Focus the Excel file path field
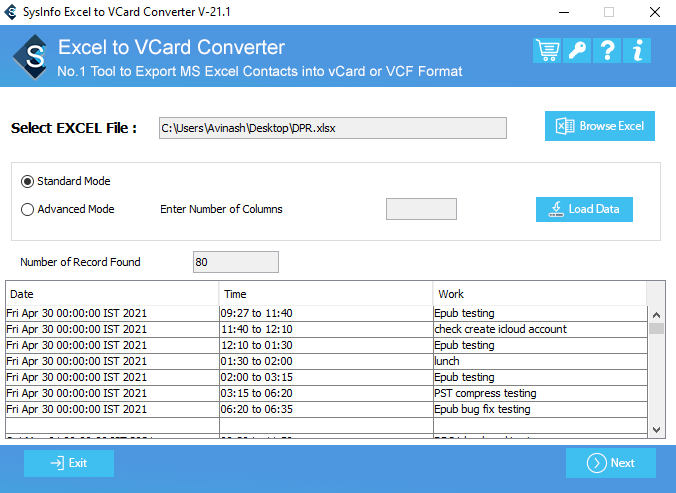Screen dimensions: 676x493 pos(333,128)
